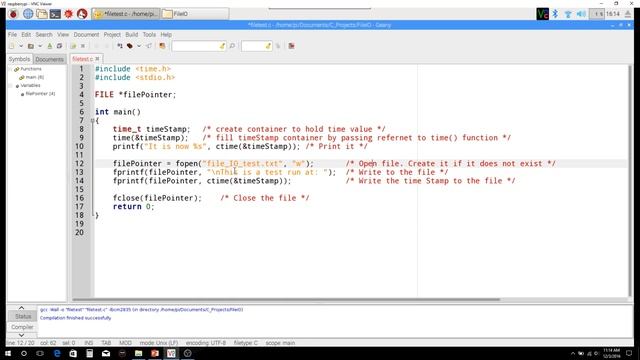Click the Open file toolbar icon

(x=31, y=46)
